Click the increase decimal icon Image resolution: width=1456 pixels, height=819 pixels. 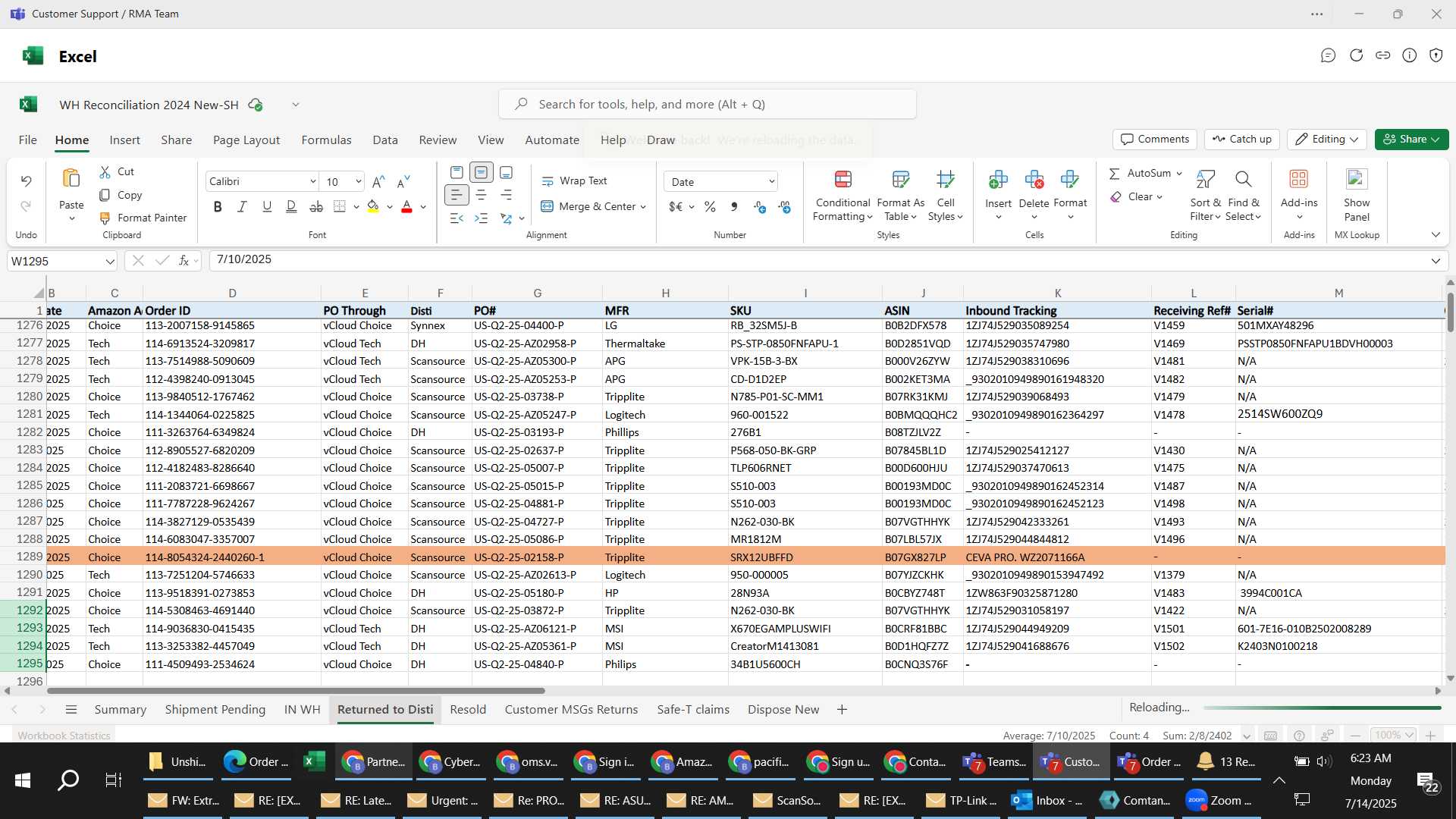click(759, 206)
